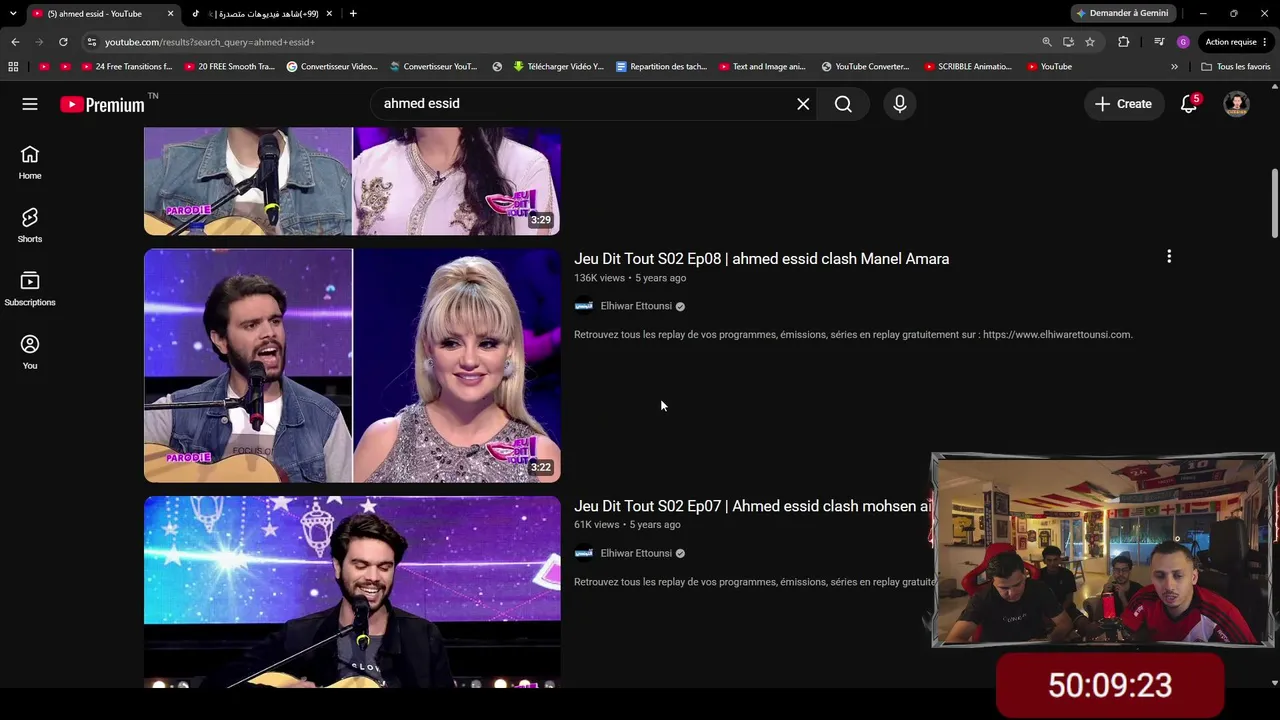Open the Convertisseur YouT... bookmark
This screenshot has height=720, width=1280.
pyautogui.click(x=435, y=67)
